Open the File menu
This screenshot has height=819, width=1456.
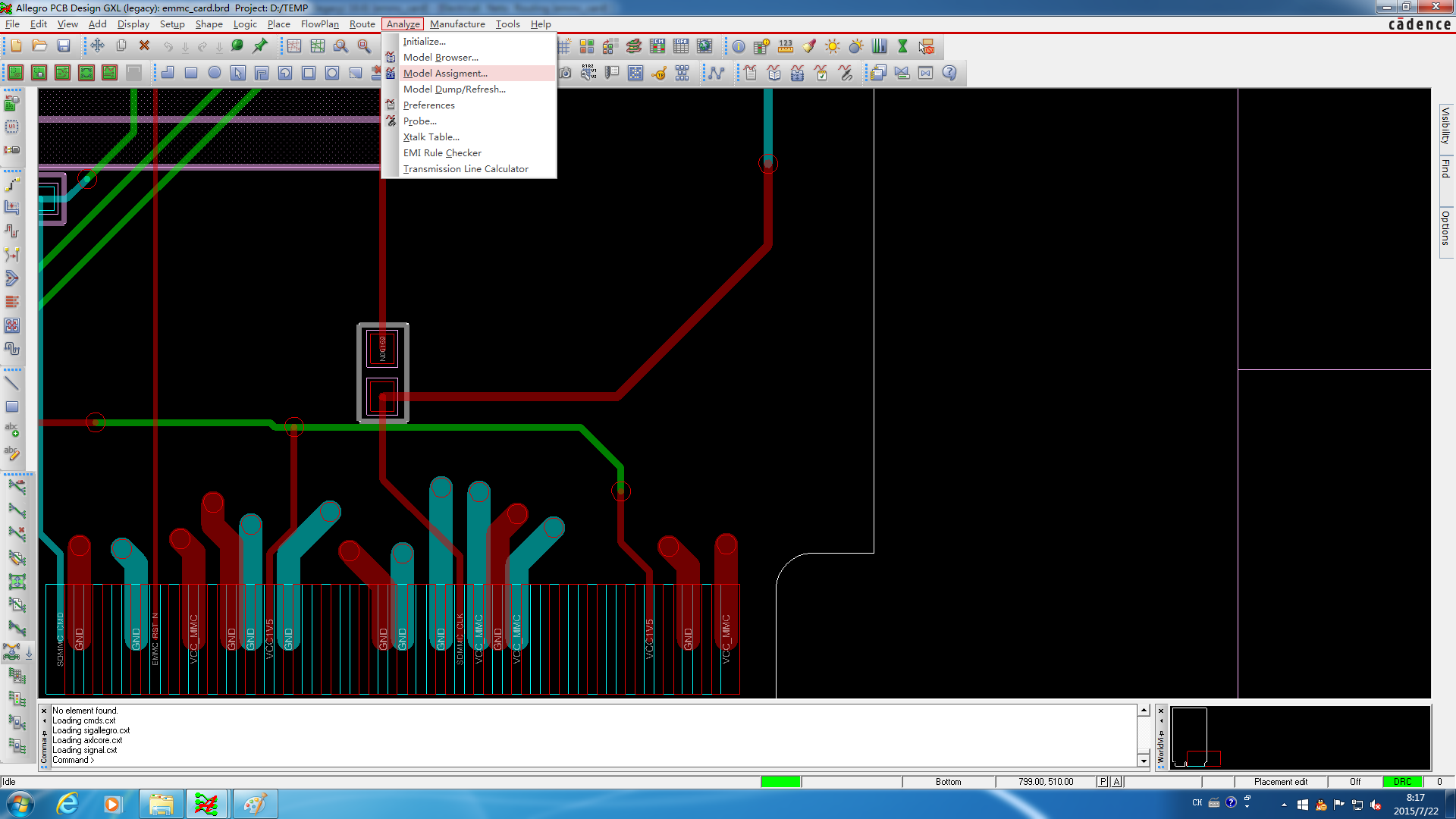[x=12, y=24]
